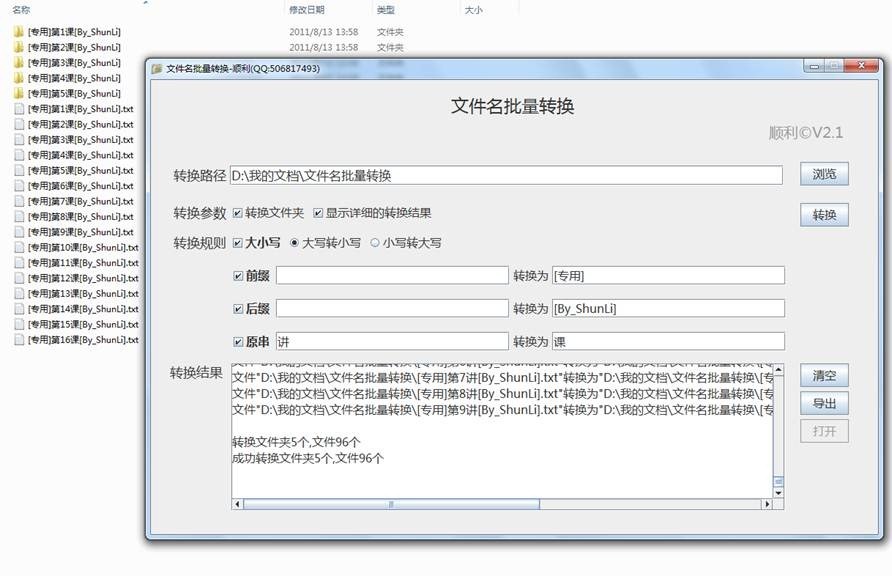Image resolution: width=892 pixels, height=576 pixels.
Task: Click the 原串 field containing 讲
Action: click(392, 341)
